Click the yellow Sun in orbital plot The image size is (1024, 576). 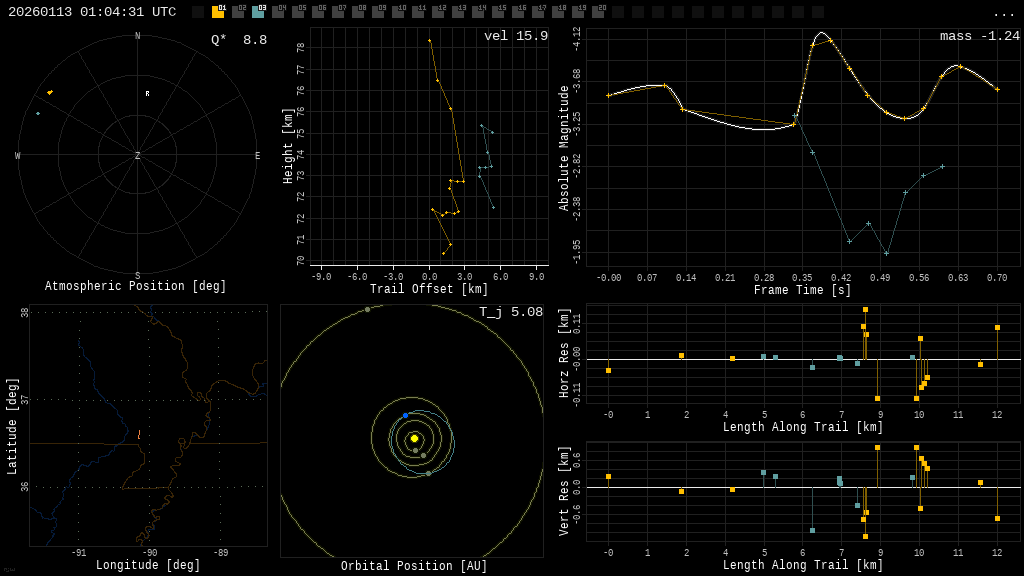pyautogui.click(x=414, y=438)
